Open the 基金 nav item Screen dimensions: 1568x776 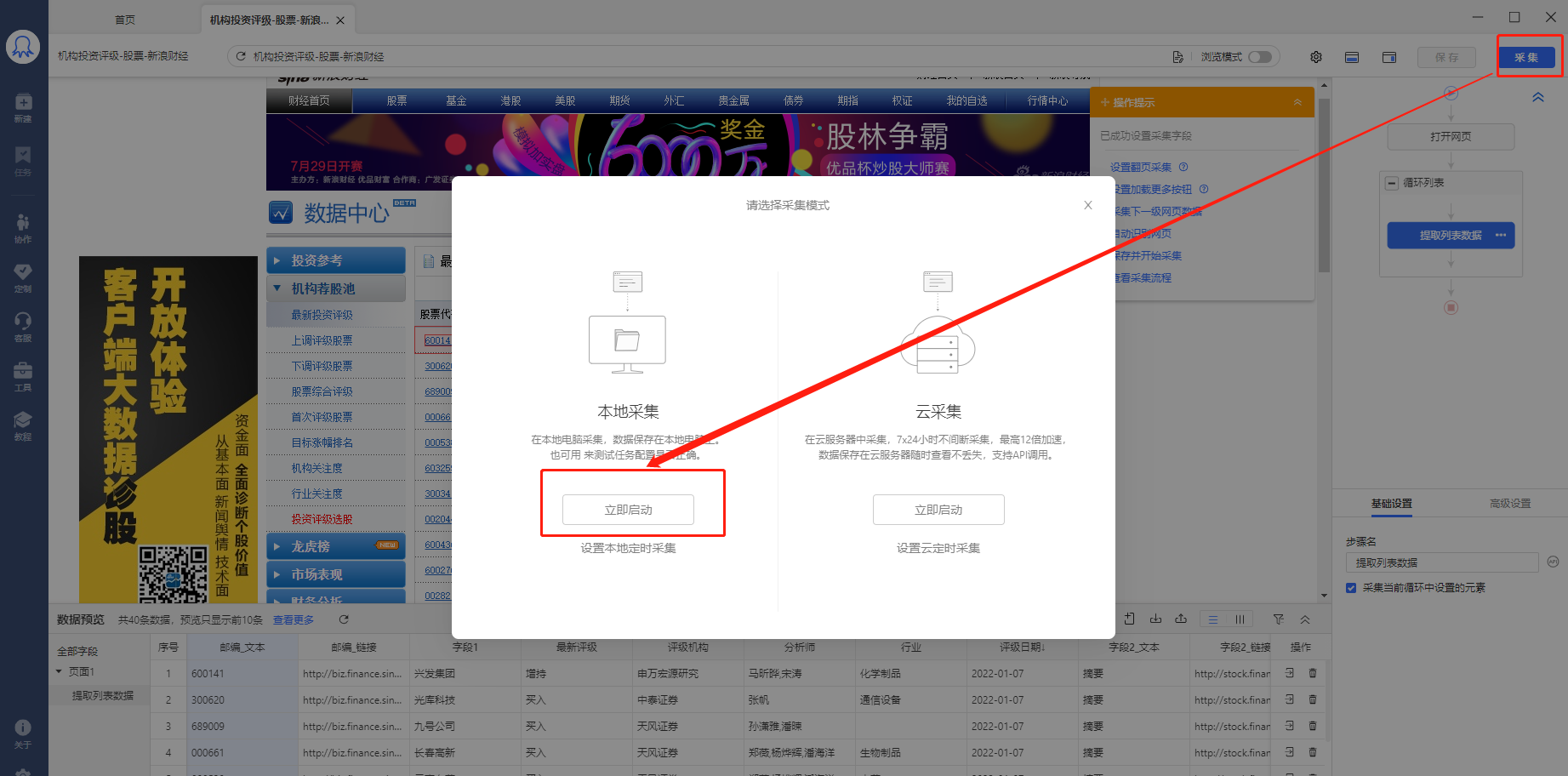[x=456, y=100]
